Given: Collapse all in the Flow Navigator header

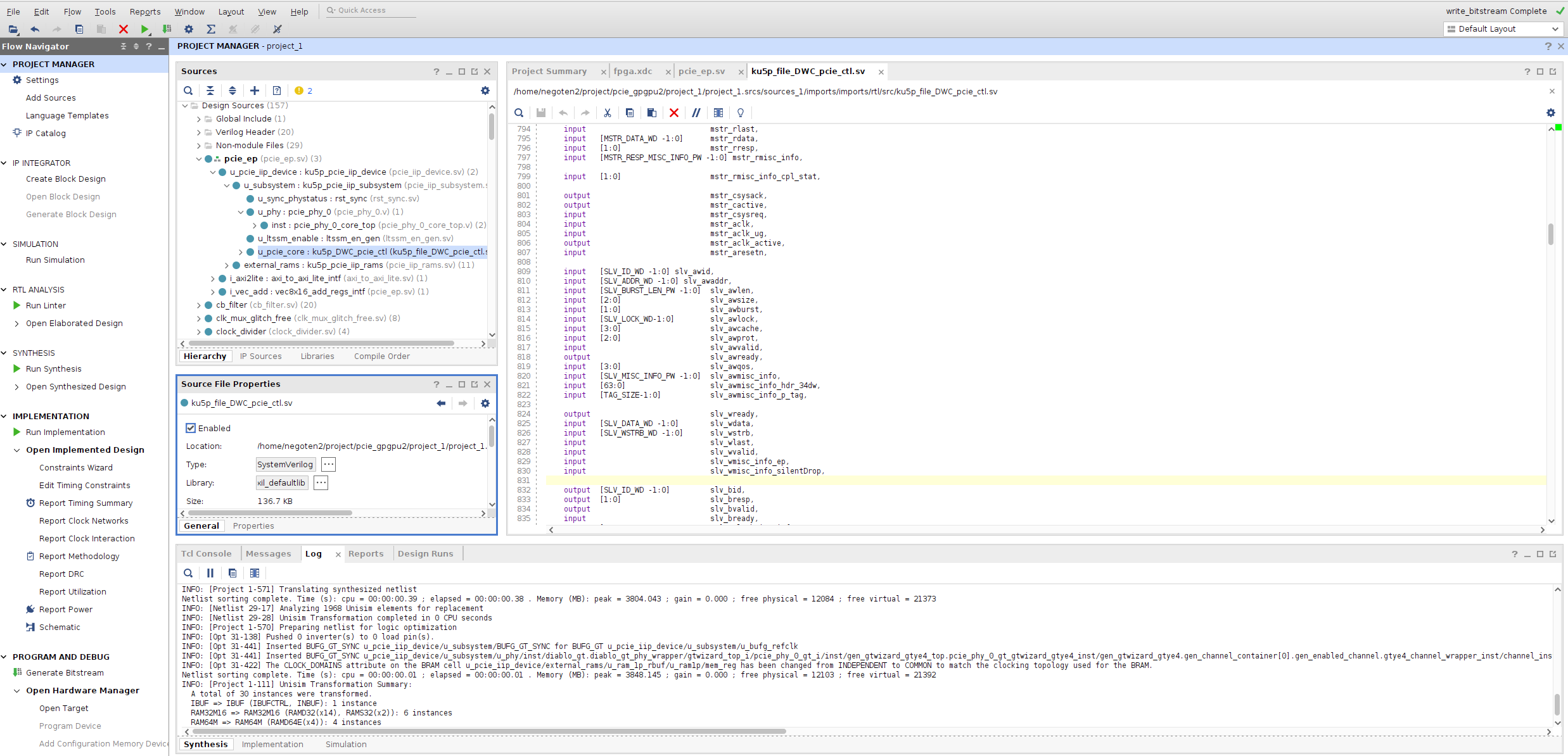Looking at the screenshot, I should coord(124,47).
